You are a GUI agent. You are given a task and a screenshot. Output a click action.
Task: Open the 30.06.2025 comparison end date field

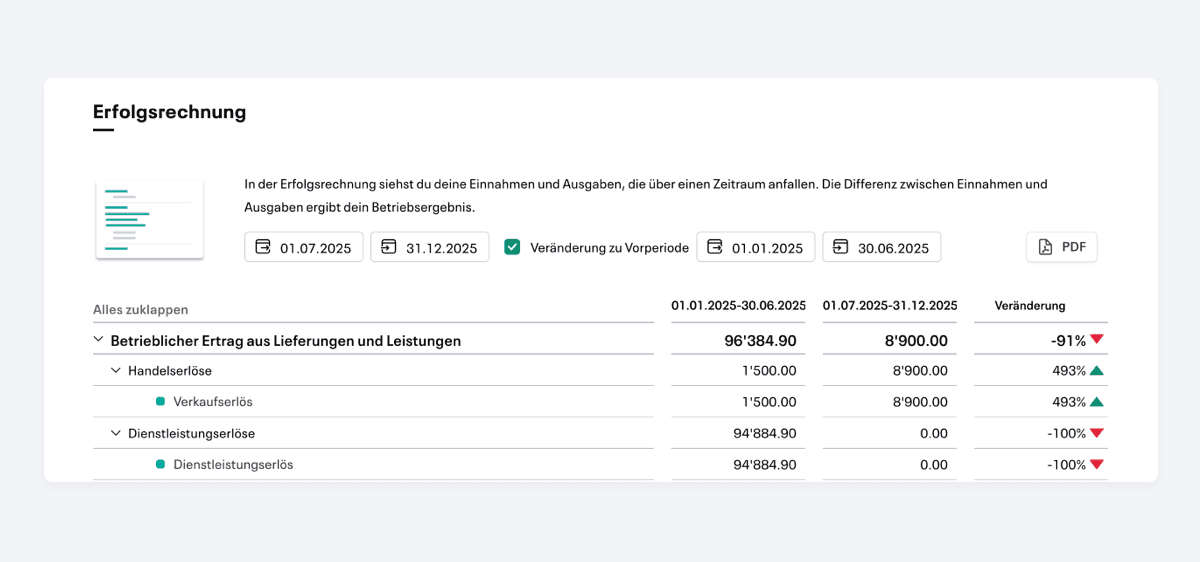(x=882, y=247)
